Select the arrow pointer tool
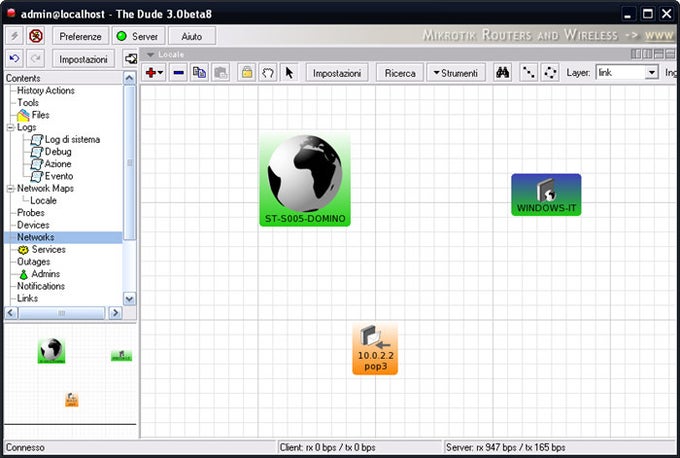Viewport: 680px width, 458px height. coord(289,73)
